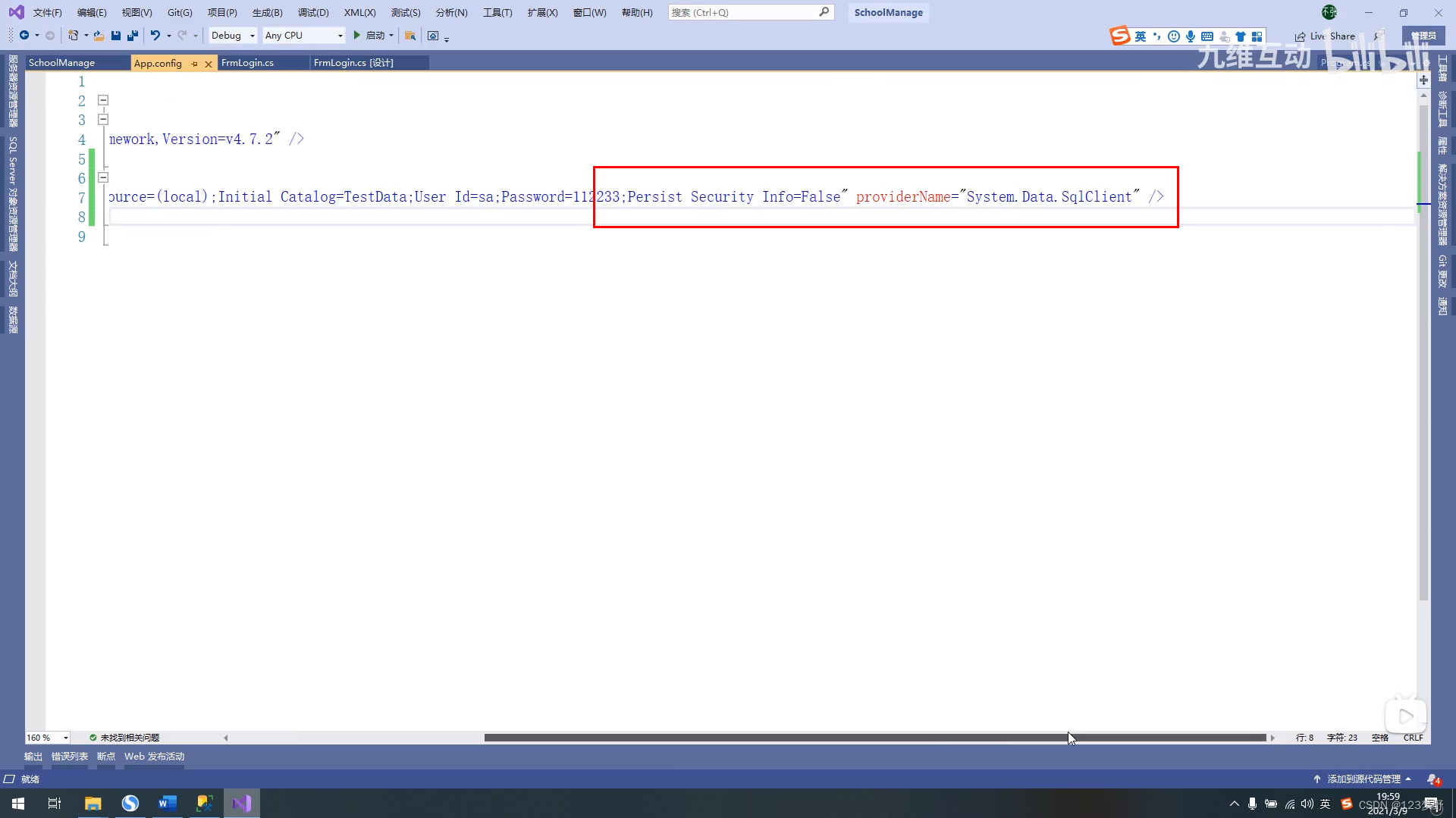This screenshot has width=1456, height=818.
Task: Open the Any CPU platform dropdown
Action: [303, 36]
